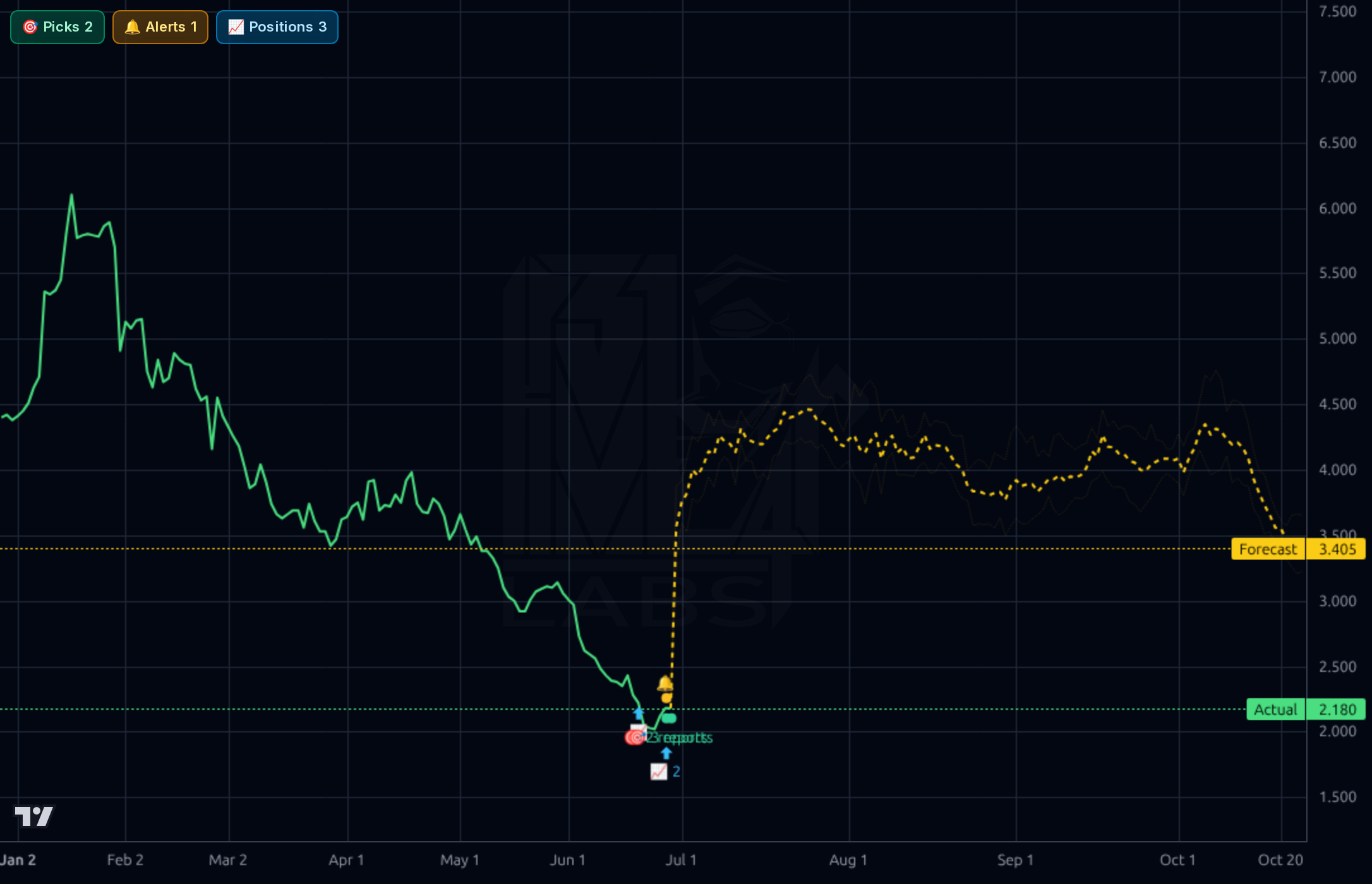Click the green rounded marker below the bell
The image size is (1372, 884).
click(669, 718)
